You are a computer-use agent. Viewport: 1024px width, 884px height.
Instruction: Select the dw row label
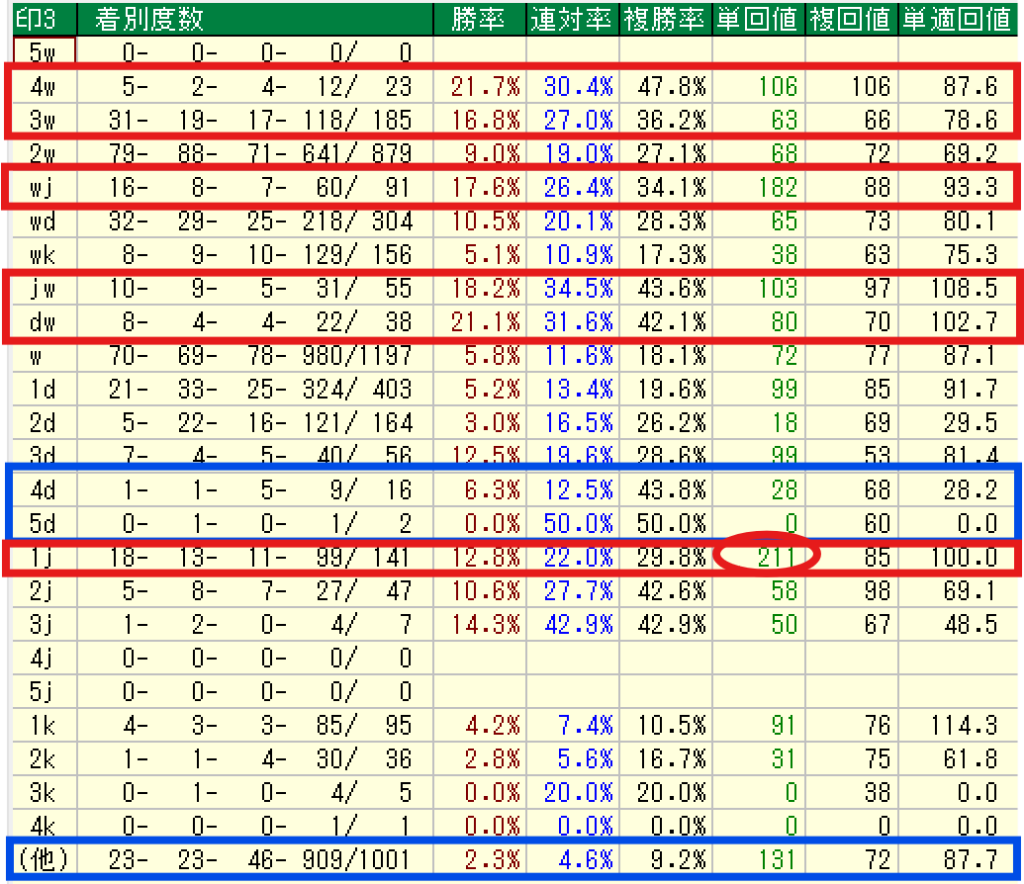[43, 323]
